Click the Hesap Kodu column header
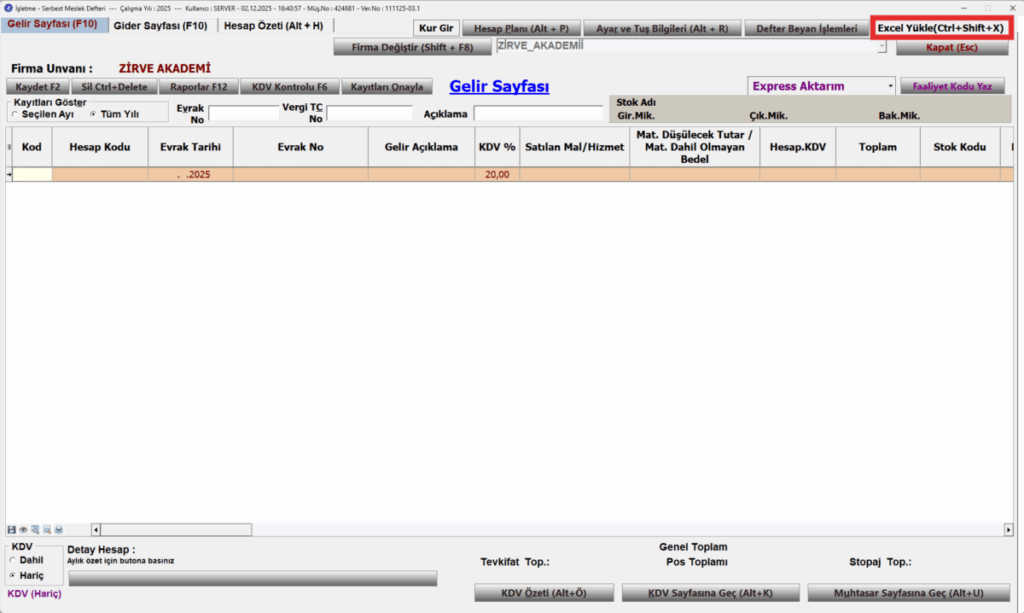This screenshot has width=1024, height=613. coord(100,147)
